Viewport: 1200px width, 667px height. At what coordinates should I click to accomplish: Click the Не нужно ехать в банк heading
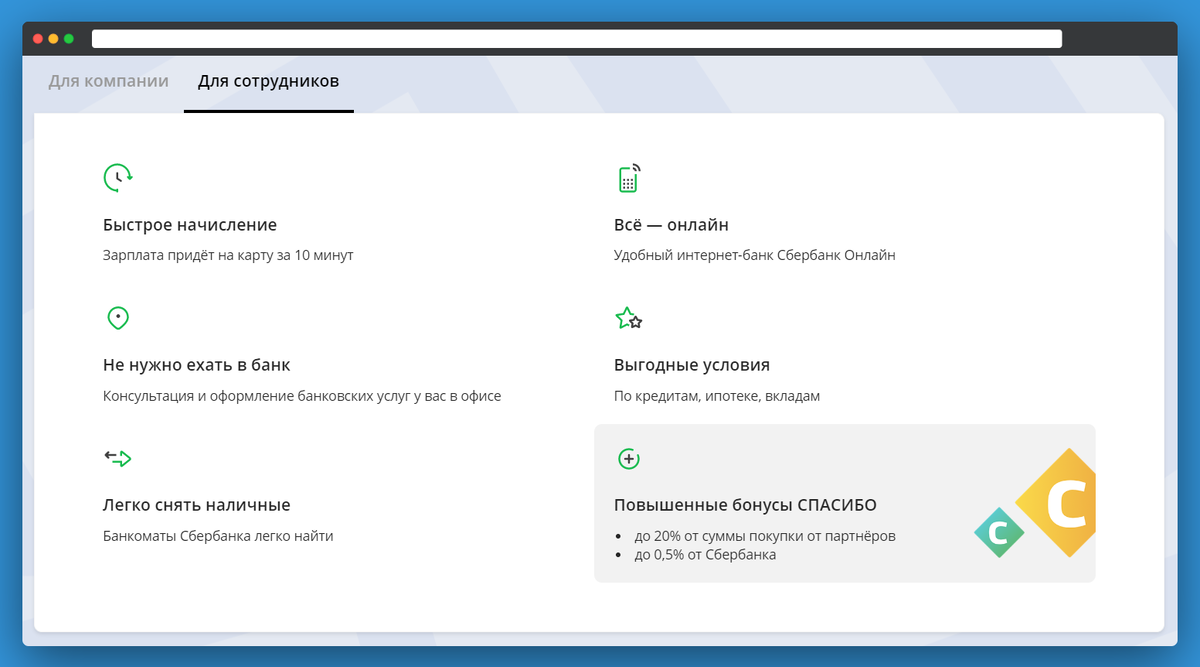196,365
